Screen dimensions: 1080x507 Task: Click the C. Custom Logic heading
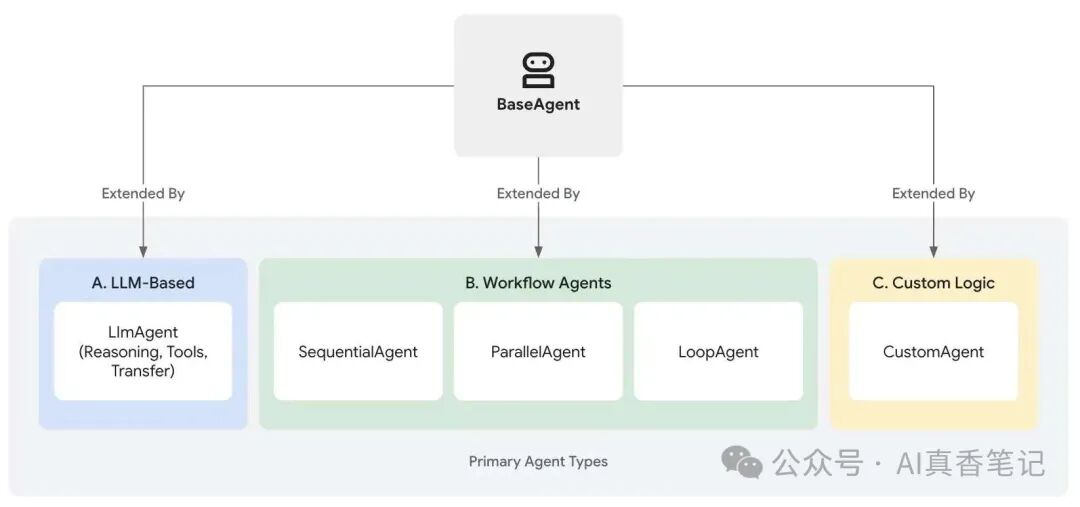[933, 283]
